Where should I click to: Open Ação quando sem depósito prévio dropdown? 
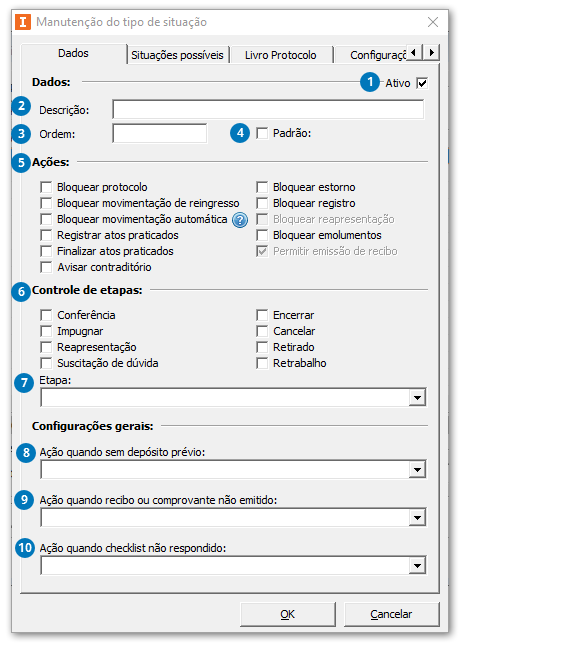point(417,470)
